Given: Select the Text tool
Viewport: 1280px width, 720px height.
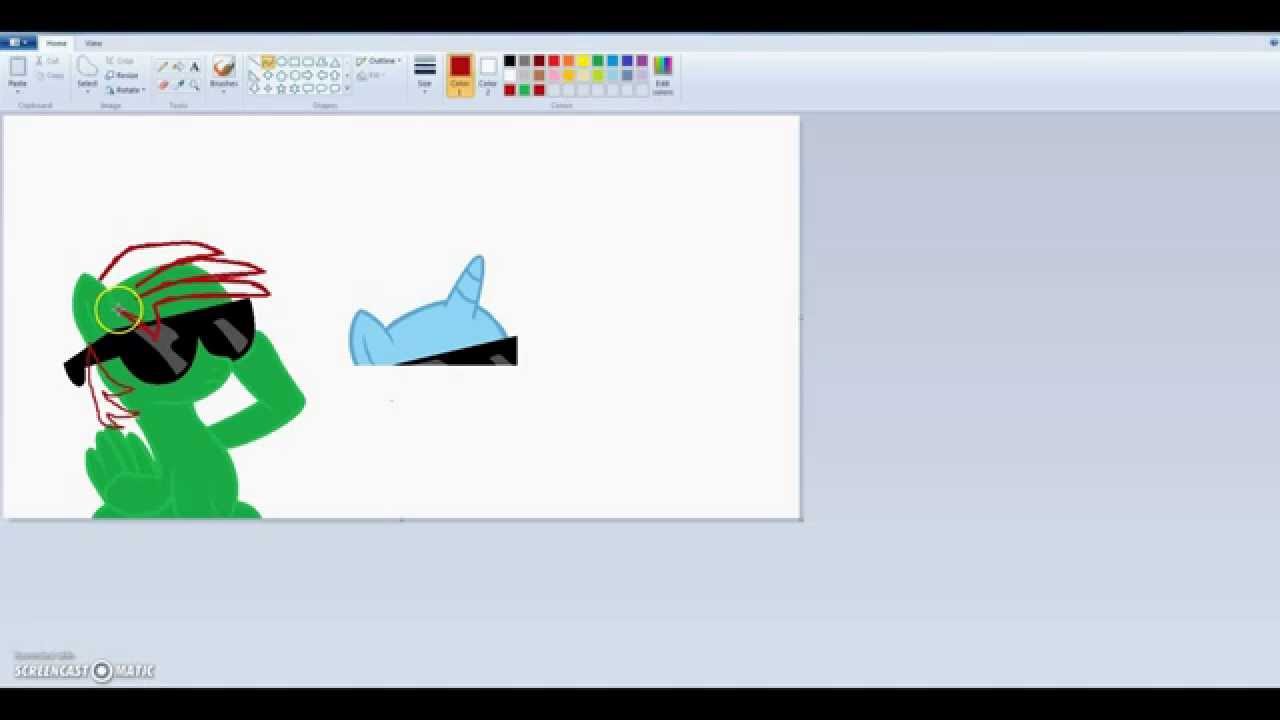Looking at the screenshot, I should 194,66.
